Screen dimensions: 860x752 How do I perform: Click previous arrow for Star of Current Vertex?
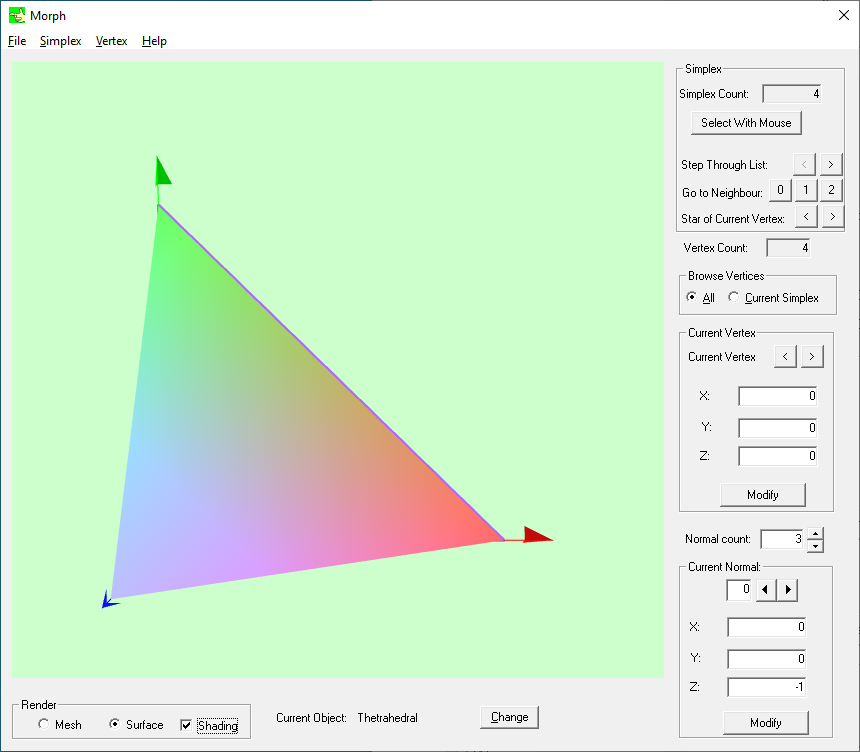tap(806, 217)
